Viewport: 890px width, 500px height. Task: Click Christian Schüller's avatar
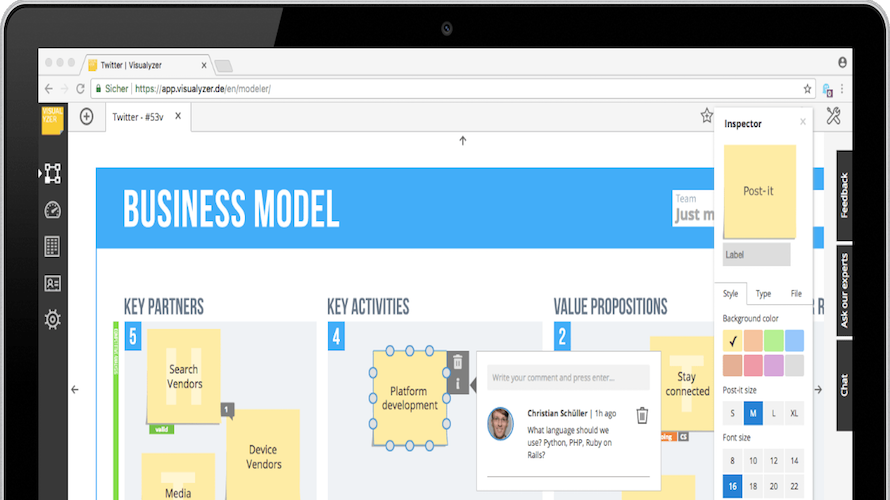click(x=500, y=424)
